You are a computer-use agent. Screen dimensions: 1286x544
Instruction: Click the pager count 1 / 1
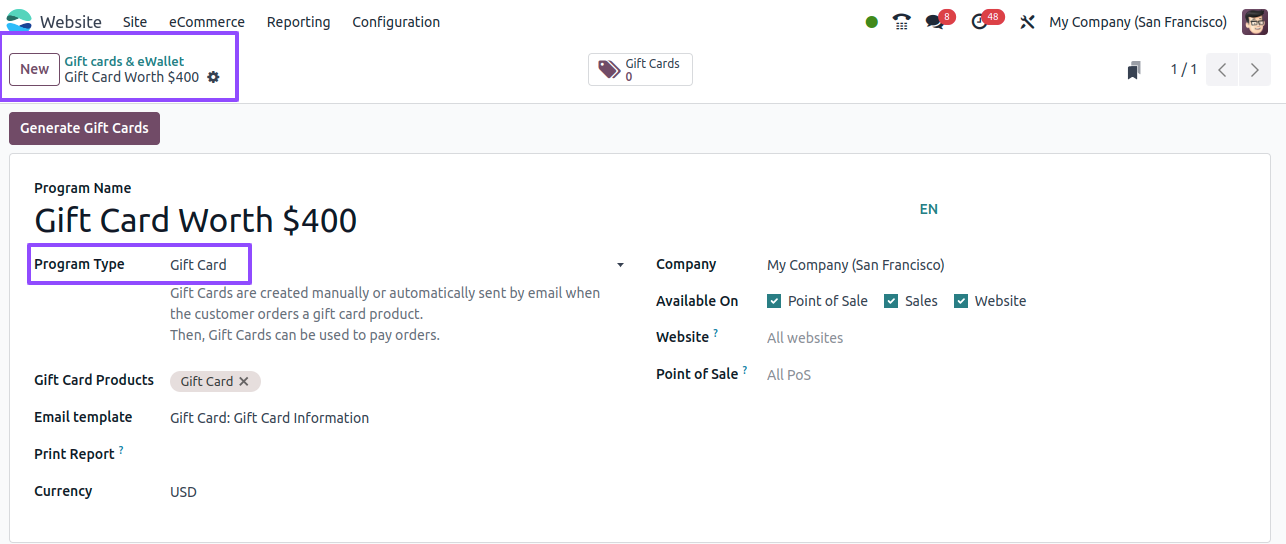pos(1184,70)
